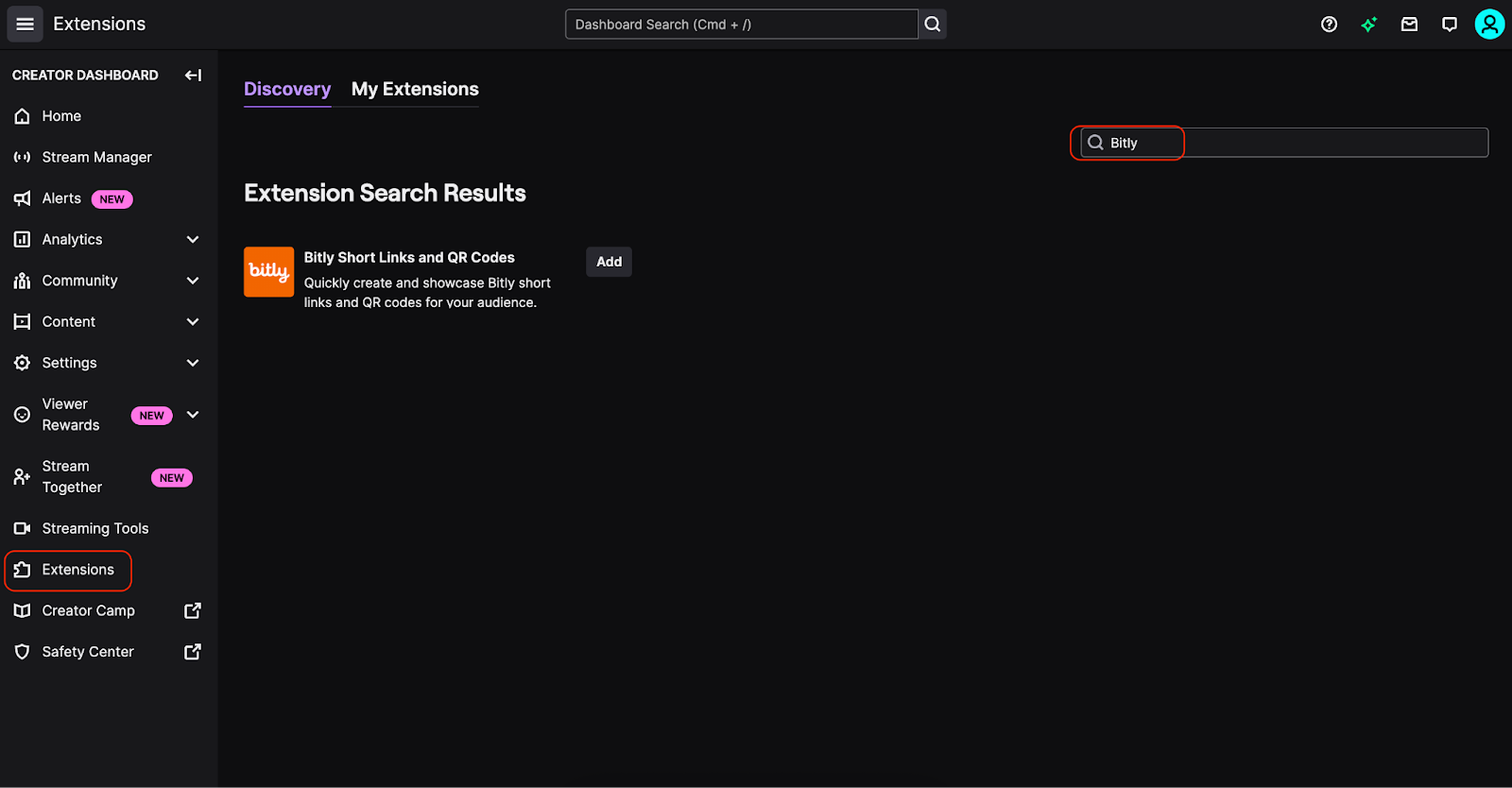
Task: Expand the Community section chevron
Action: pos(193,281)
